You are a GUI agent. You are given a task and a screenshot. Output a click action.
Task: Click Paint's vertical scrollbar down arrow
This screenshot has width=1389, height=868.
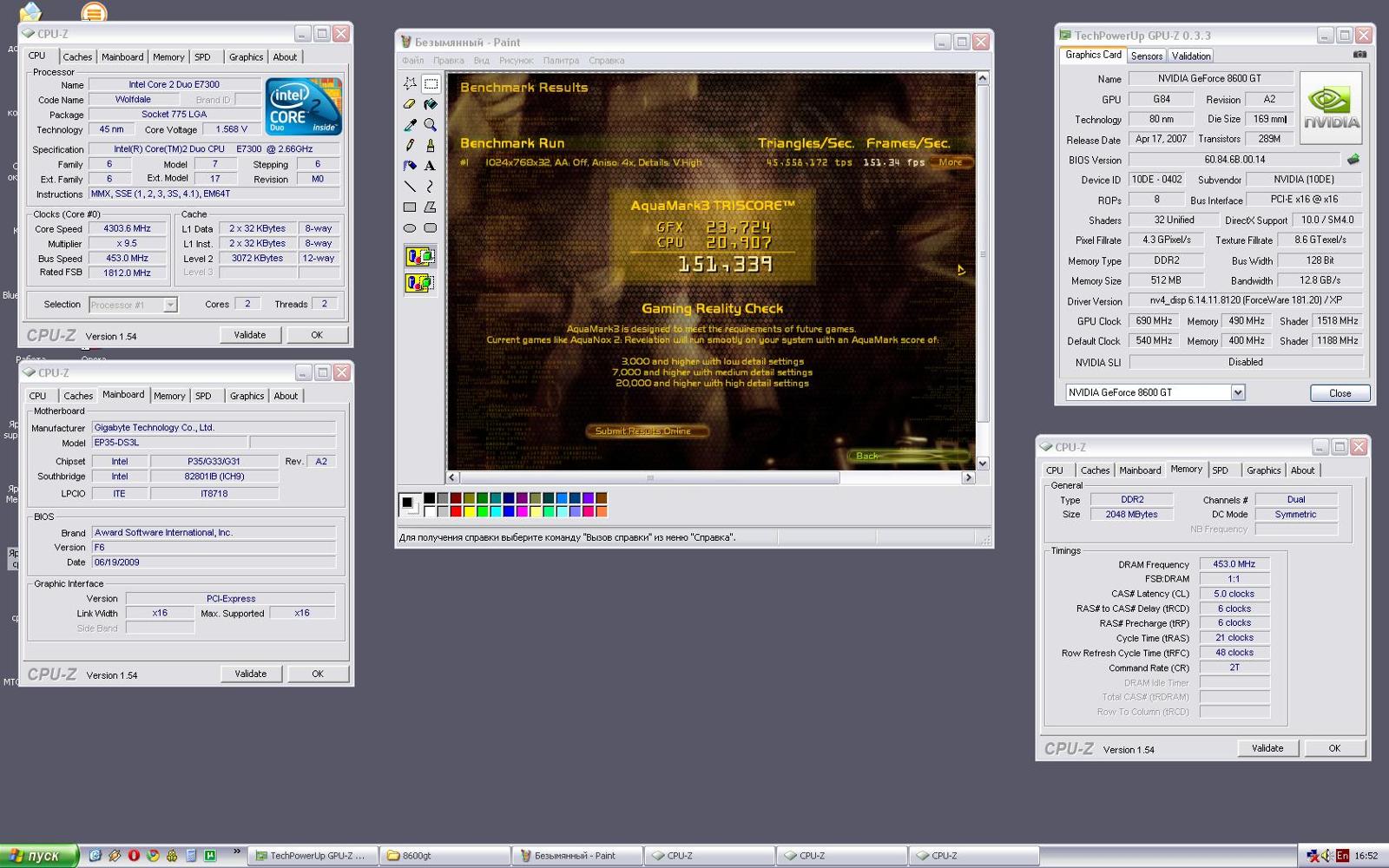click(x=983, y=464)
